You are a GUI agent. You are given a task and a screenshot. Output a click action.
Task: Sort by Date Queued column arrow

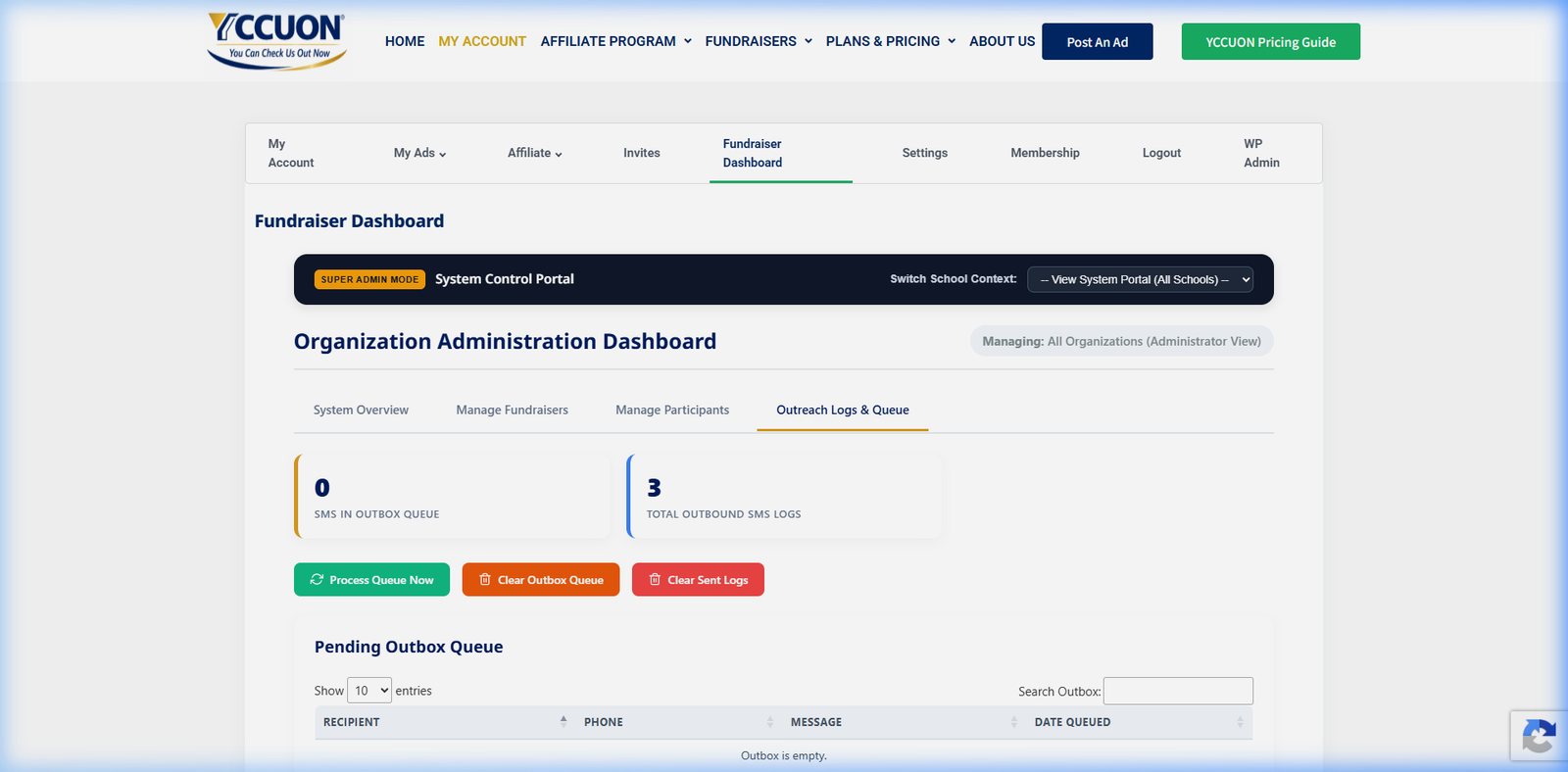pyautogui.click(x=1240, y=722)
